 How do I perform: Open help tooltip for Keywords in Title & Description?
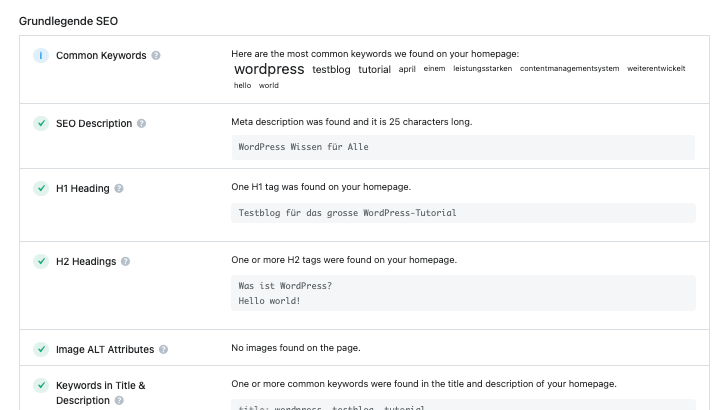click(119, 400)
